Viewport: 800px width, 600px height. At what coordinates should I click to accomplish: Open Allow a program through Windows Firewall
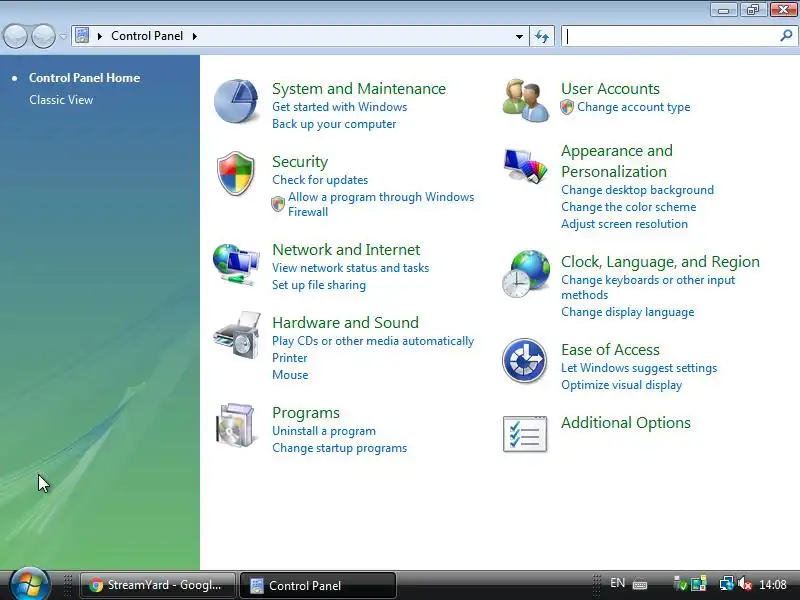[381, 204]
